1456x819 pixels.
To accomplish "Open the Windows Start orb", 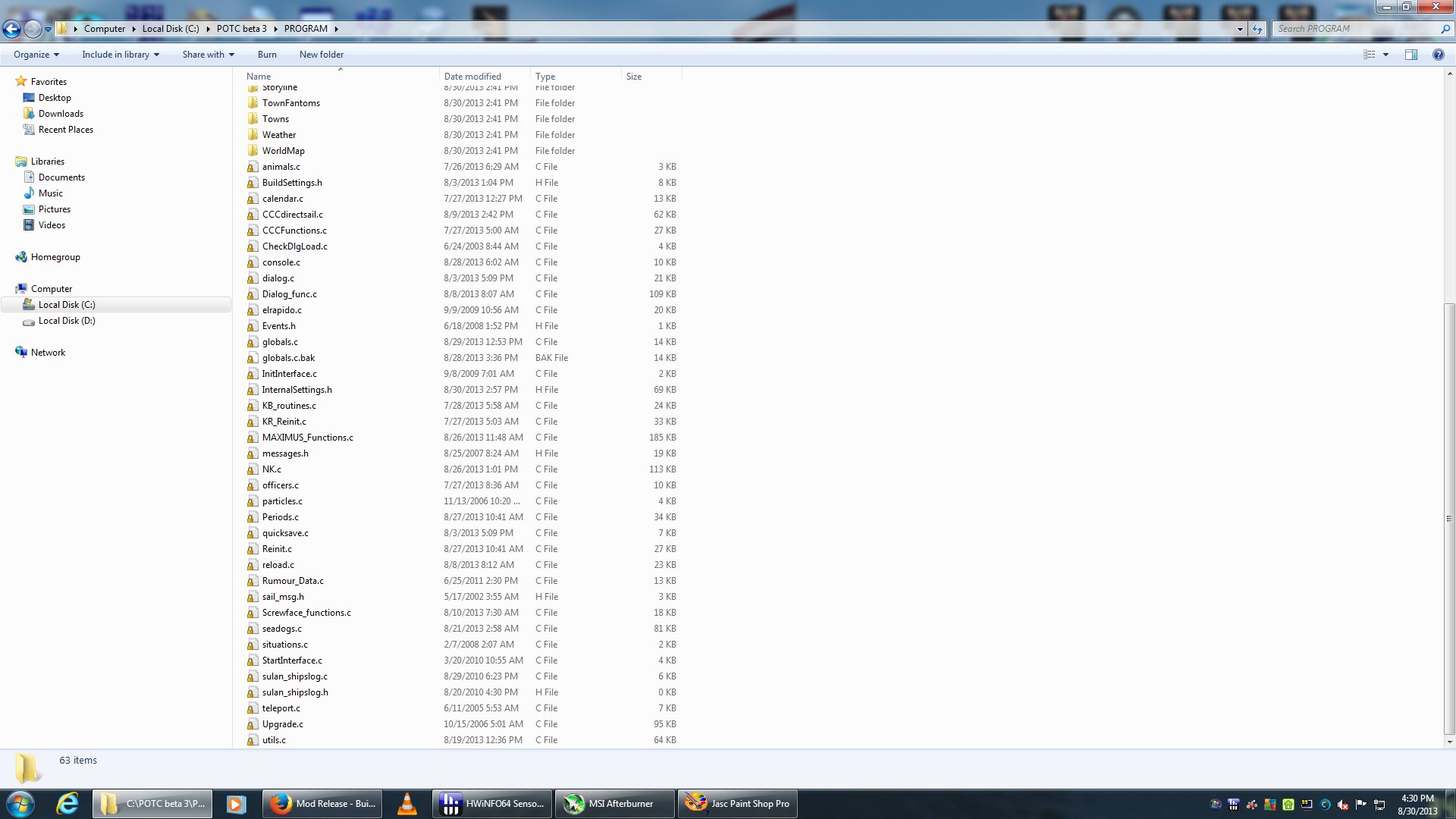I will [20, 804].
